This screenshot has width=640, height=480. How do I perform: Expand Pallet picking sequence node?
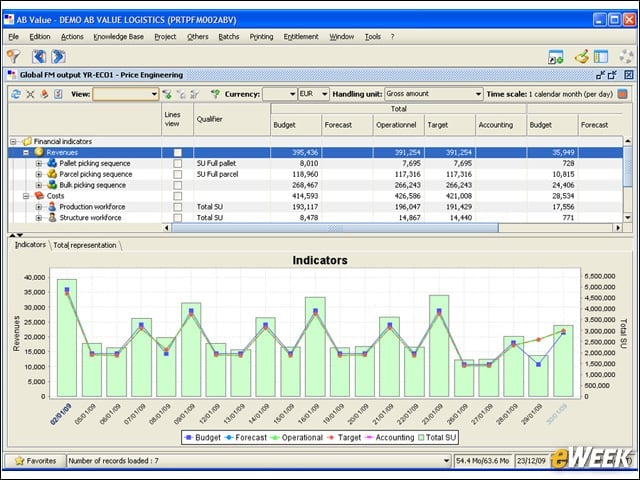point(38,163)
